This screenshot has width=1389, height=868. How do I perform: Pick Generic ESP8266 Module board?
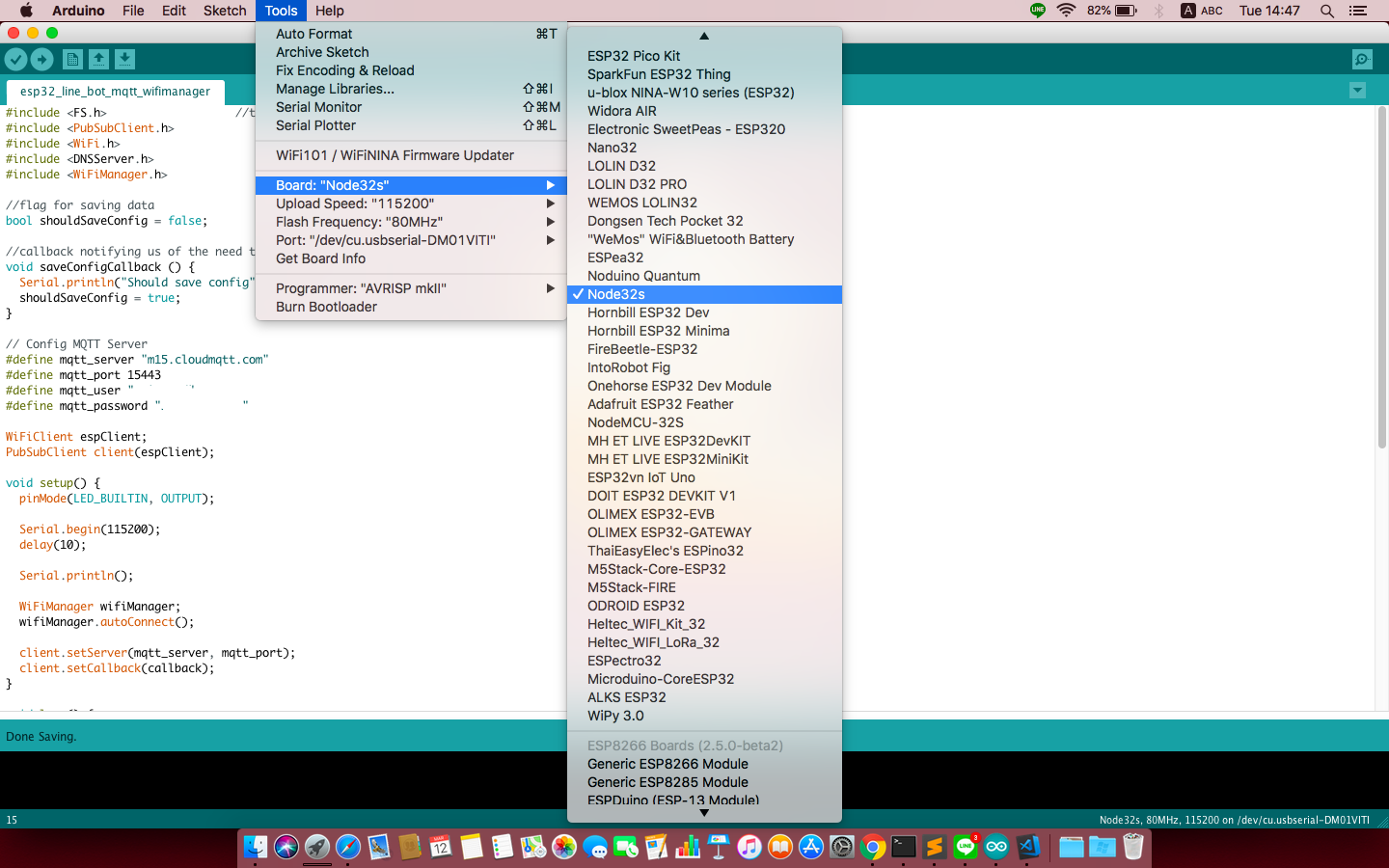667,764
